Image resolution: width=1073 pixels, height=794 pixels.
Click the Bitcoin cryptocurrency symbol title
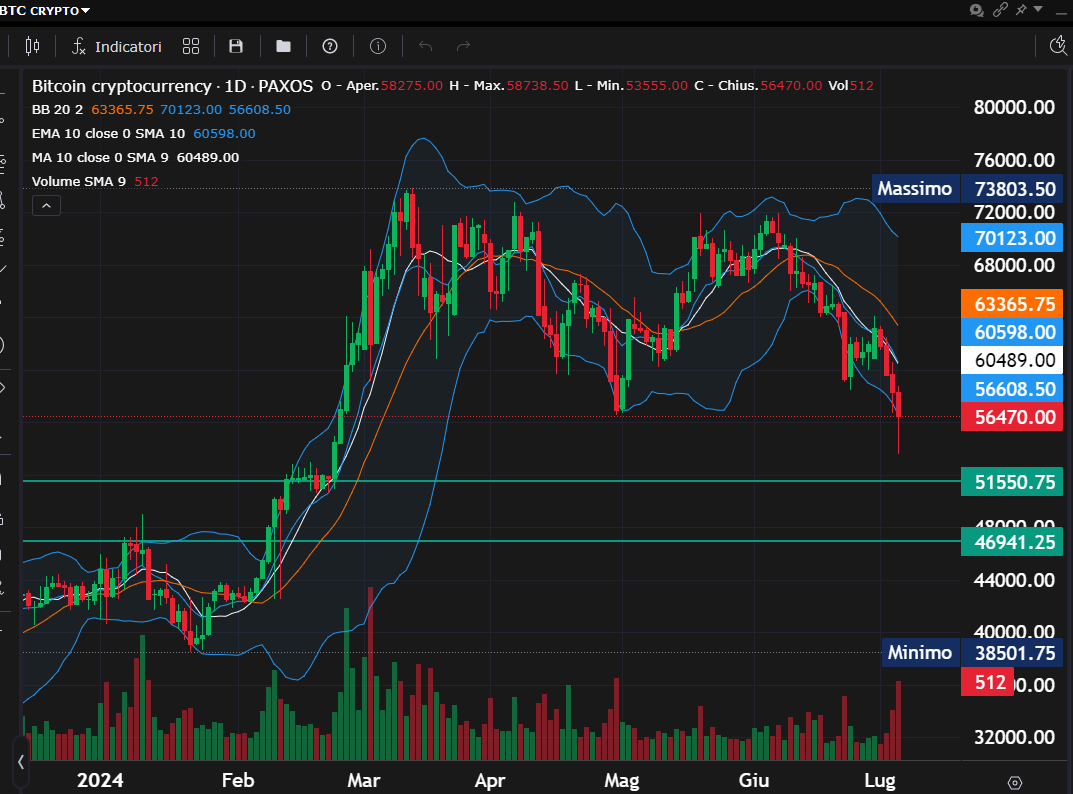point(121,86)
